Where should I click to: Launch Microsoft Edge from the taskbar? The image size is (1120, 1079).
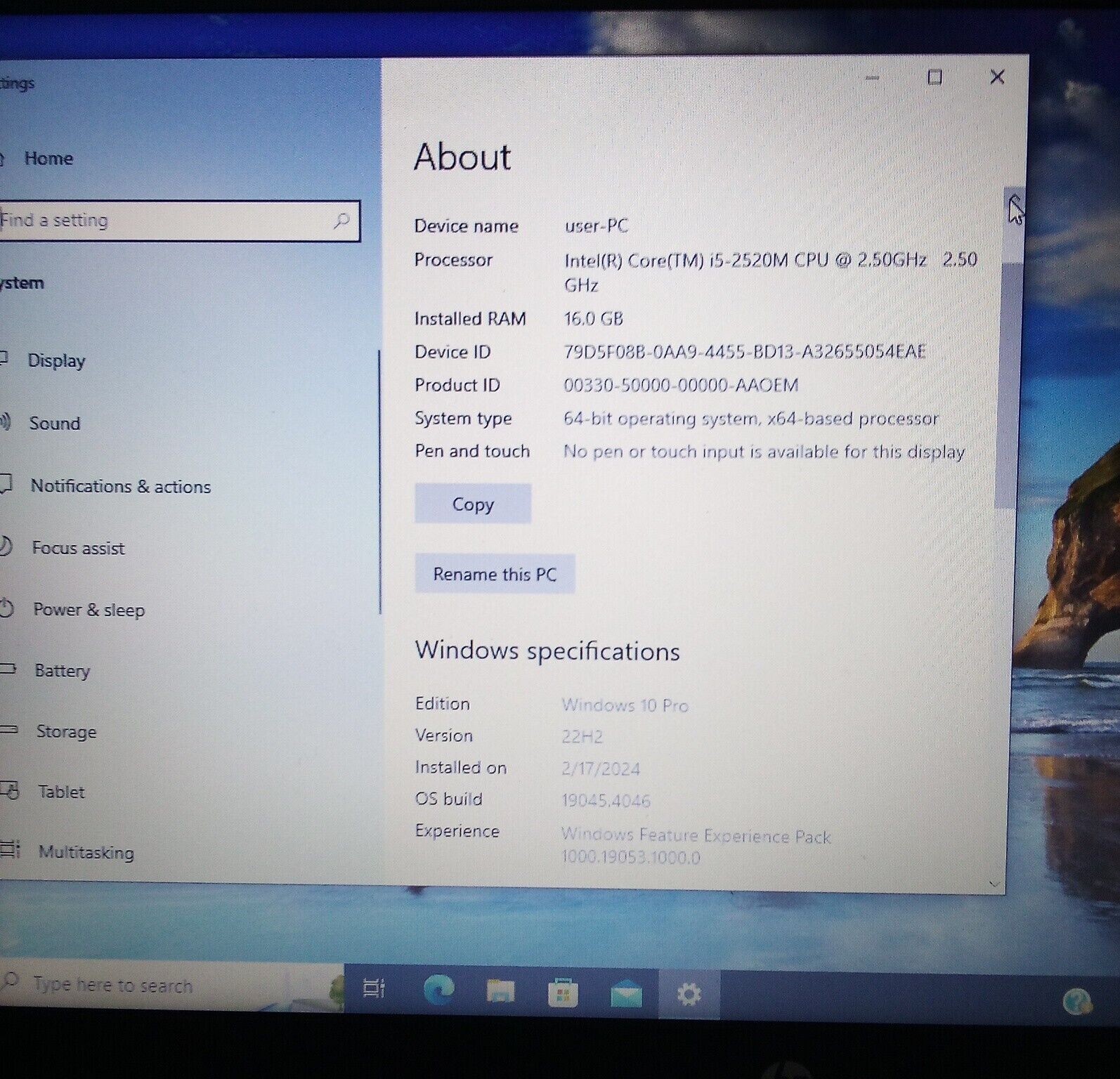(438, 989)
